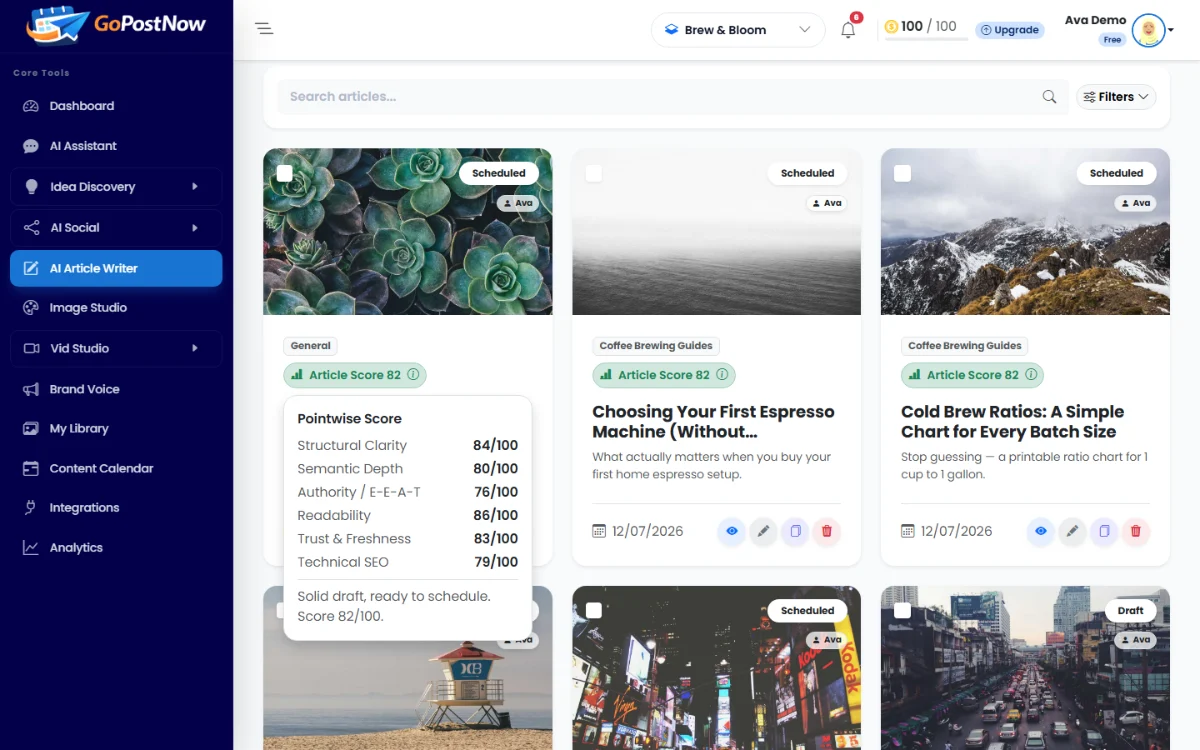
Task: Expand the AI Social submenu arrow
Action: [195, 228]
